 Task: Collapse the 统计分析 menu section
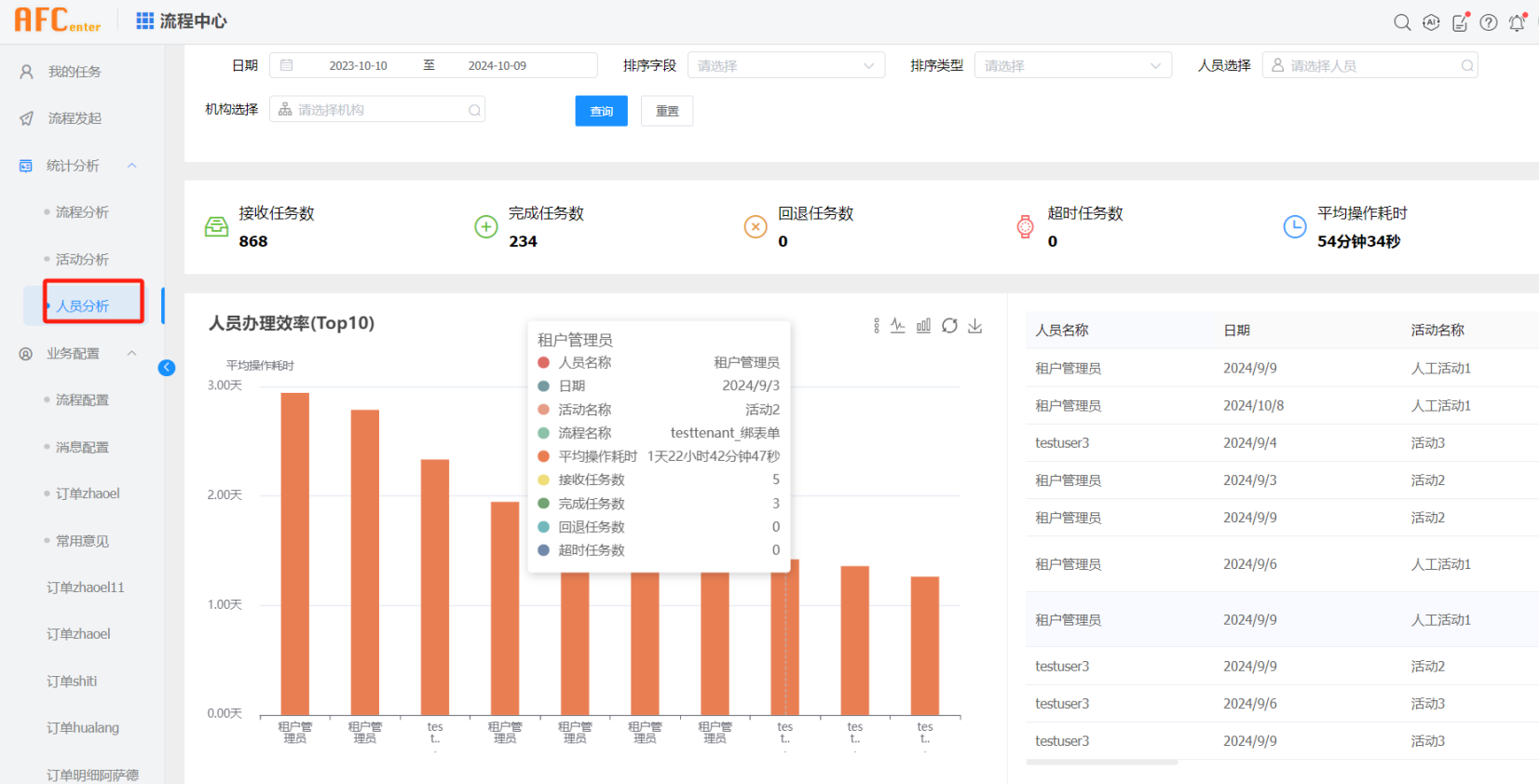click(131, 166)
